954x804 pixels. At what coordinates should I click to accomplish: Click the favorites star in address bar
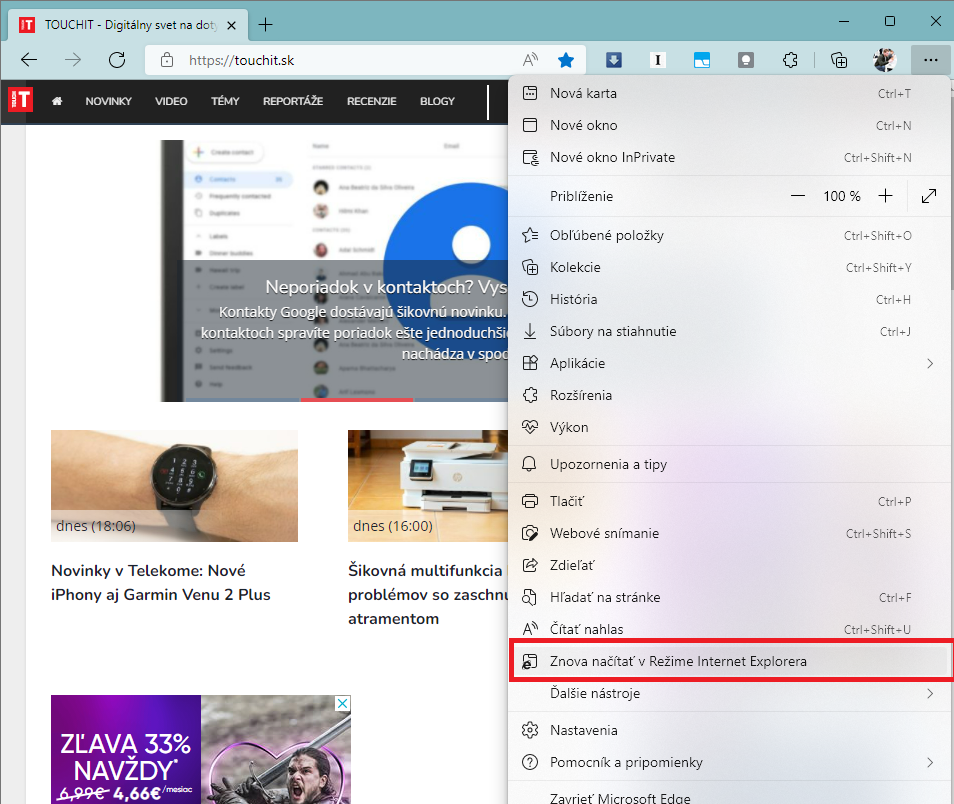point(566,60)
